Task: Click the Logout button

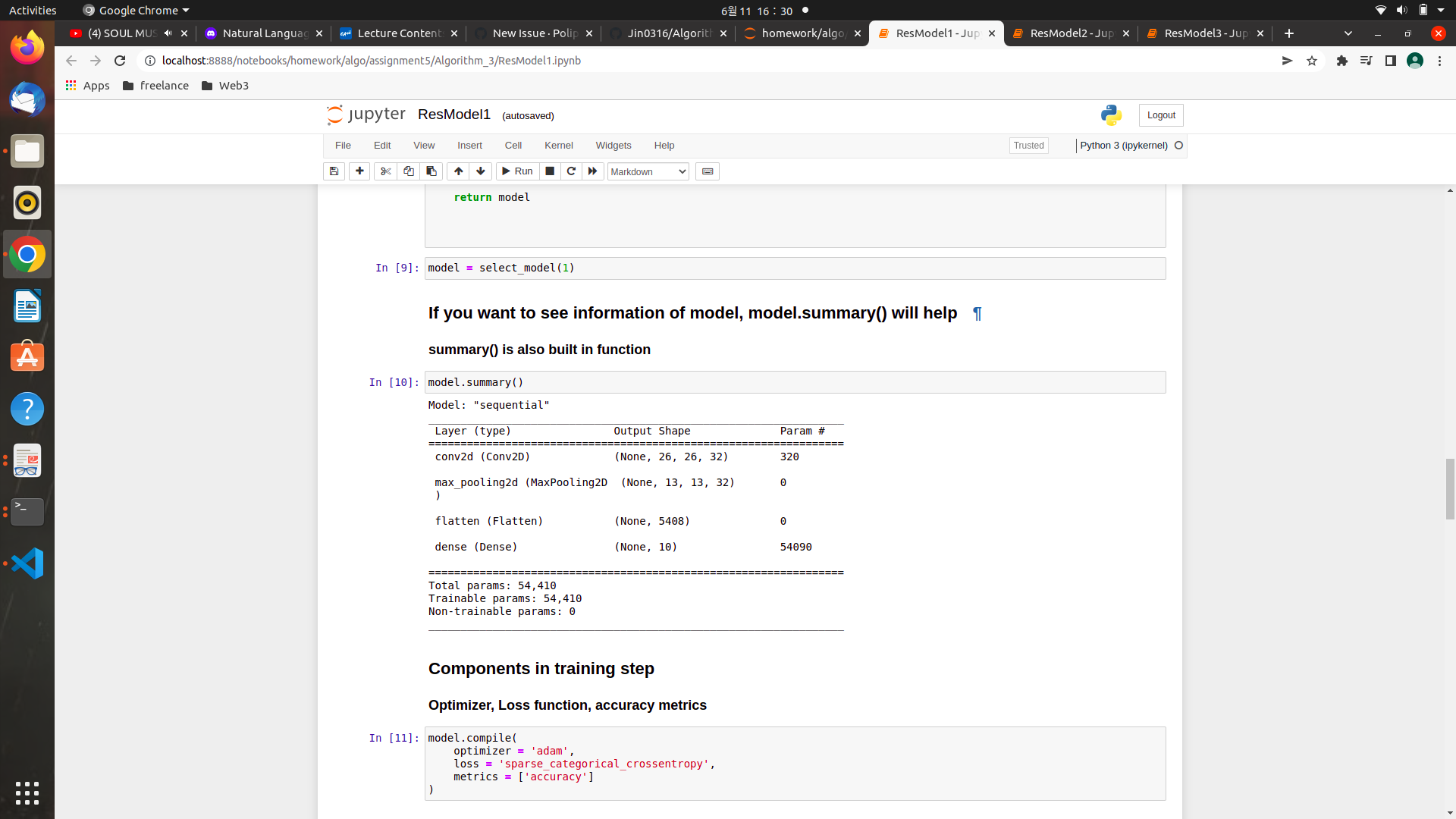Action: pos(1160,115)
